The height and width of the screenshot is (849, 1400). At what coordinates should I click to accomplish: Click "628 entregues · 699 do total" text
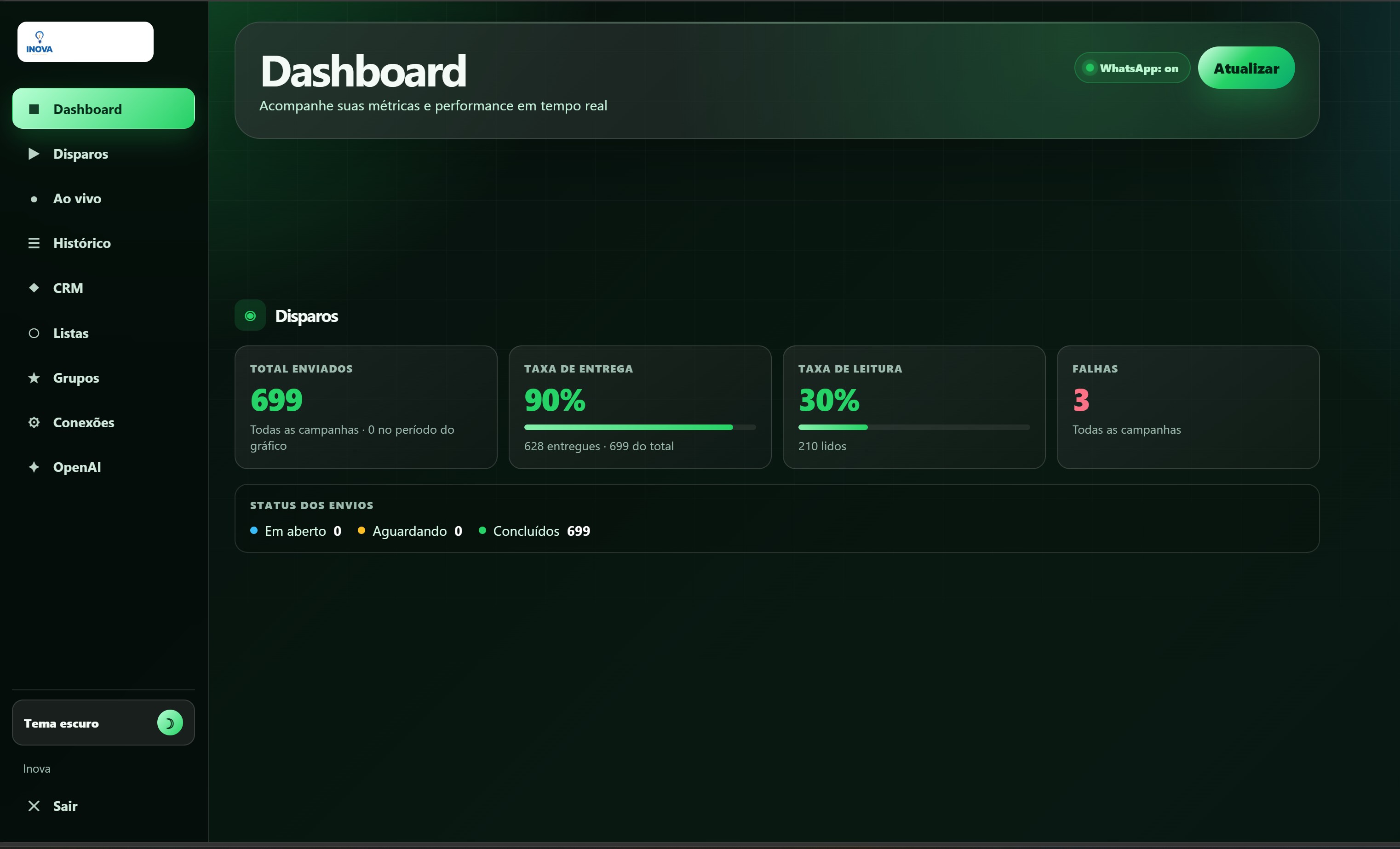pyautogui.click(x=599, y=446)
